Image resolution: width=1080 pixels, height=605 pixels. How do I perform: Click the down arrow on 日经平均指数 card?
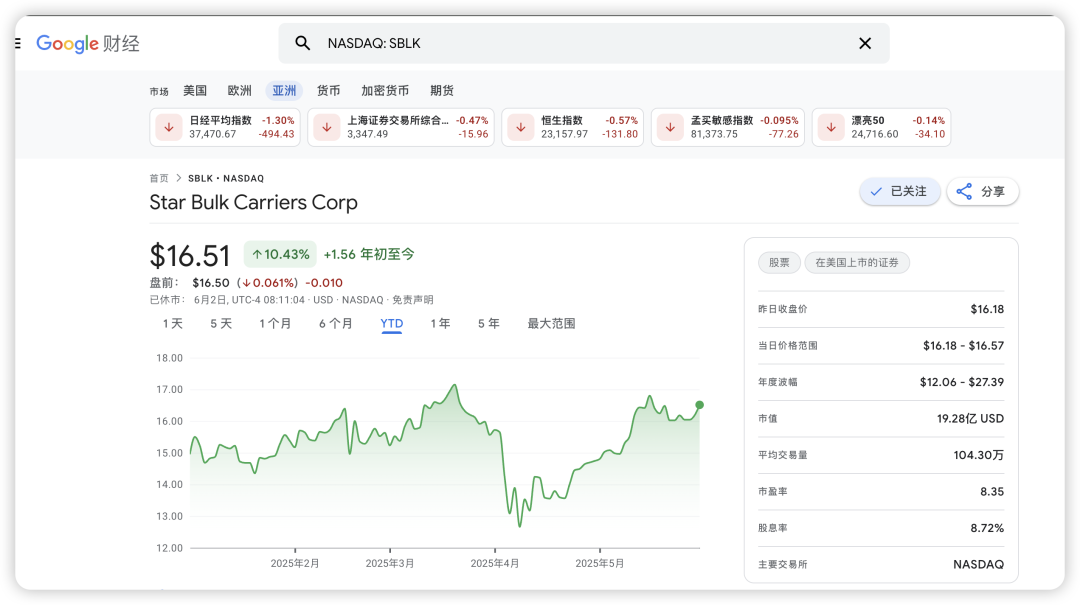(169, 127)
